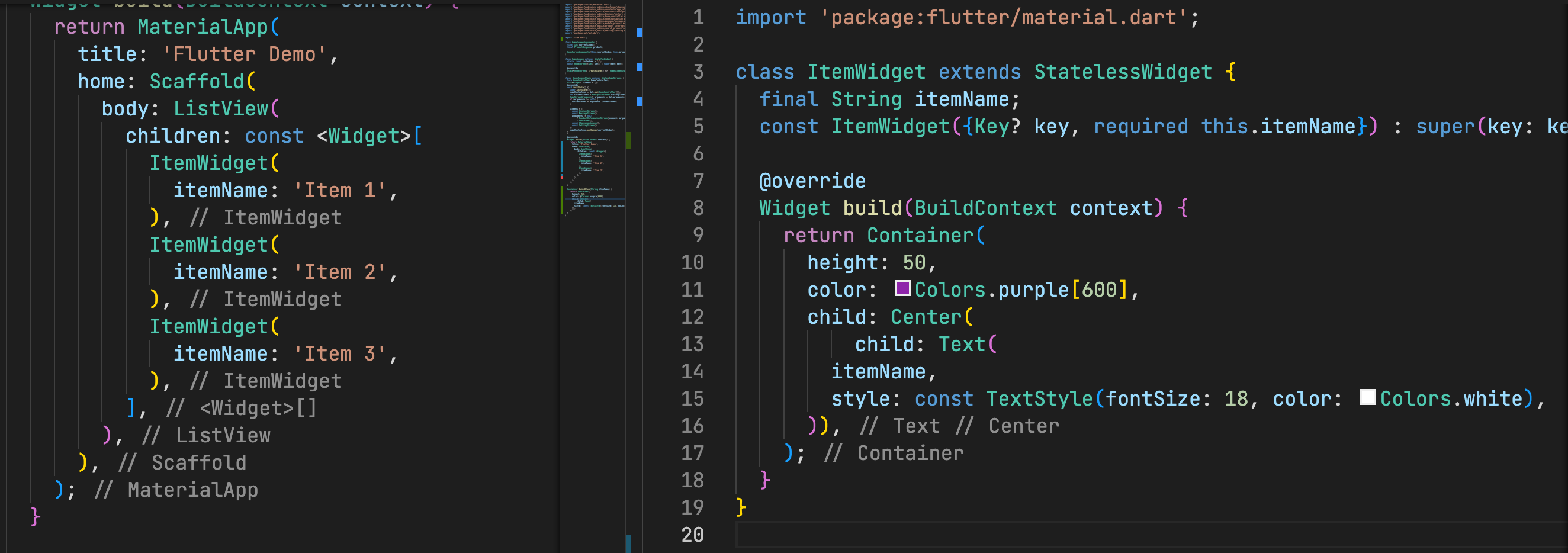
Task: Click the @override annotation
Action: pyautogui.click(x=812, y=181)
